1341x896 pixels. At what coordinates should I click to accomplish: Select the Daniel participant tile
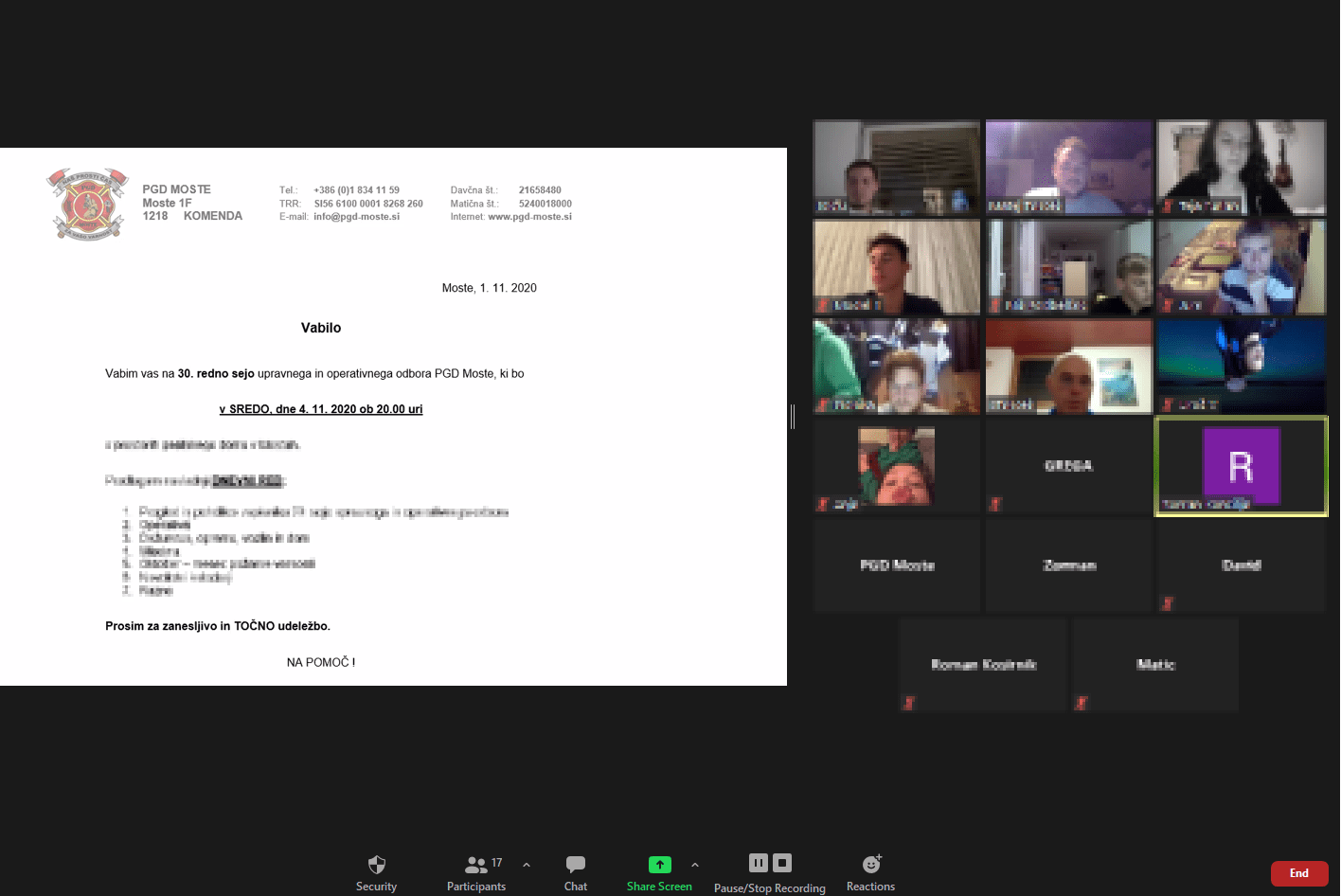1242,565
